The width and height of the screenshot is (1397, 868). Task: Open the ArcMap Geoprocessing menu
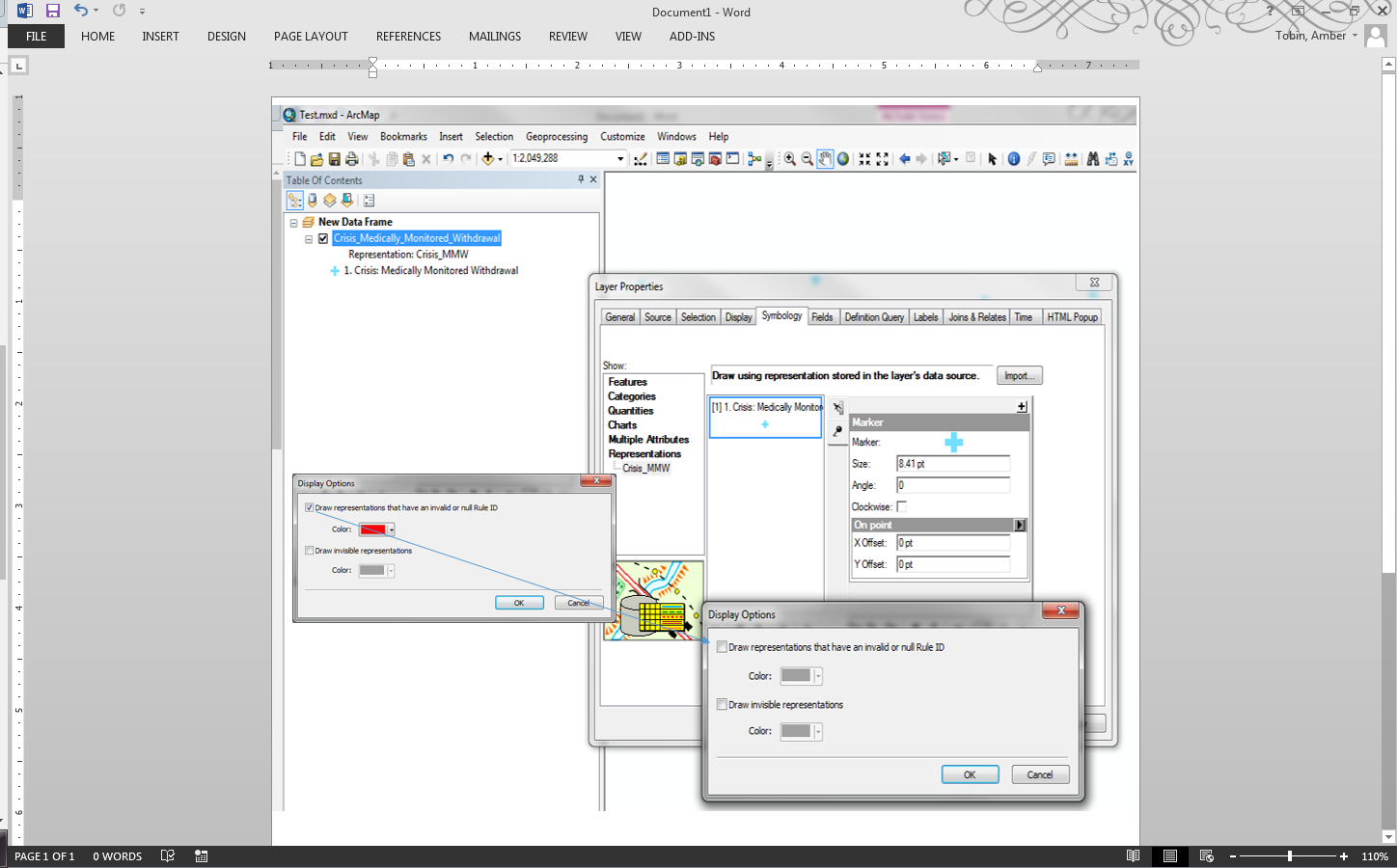pos(557,137)
